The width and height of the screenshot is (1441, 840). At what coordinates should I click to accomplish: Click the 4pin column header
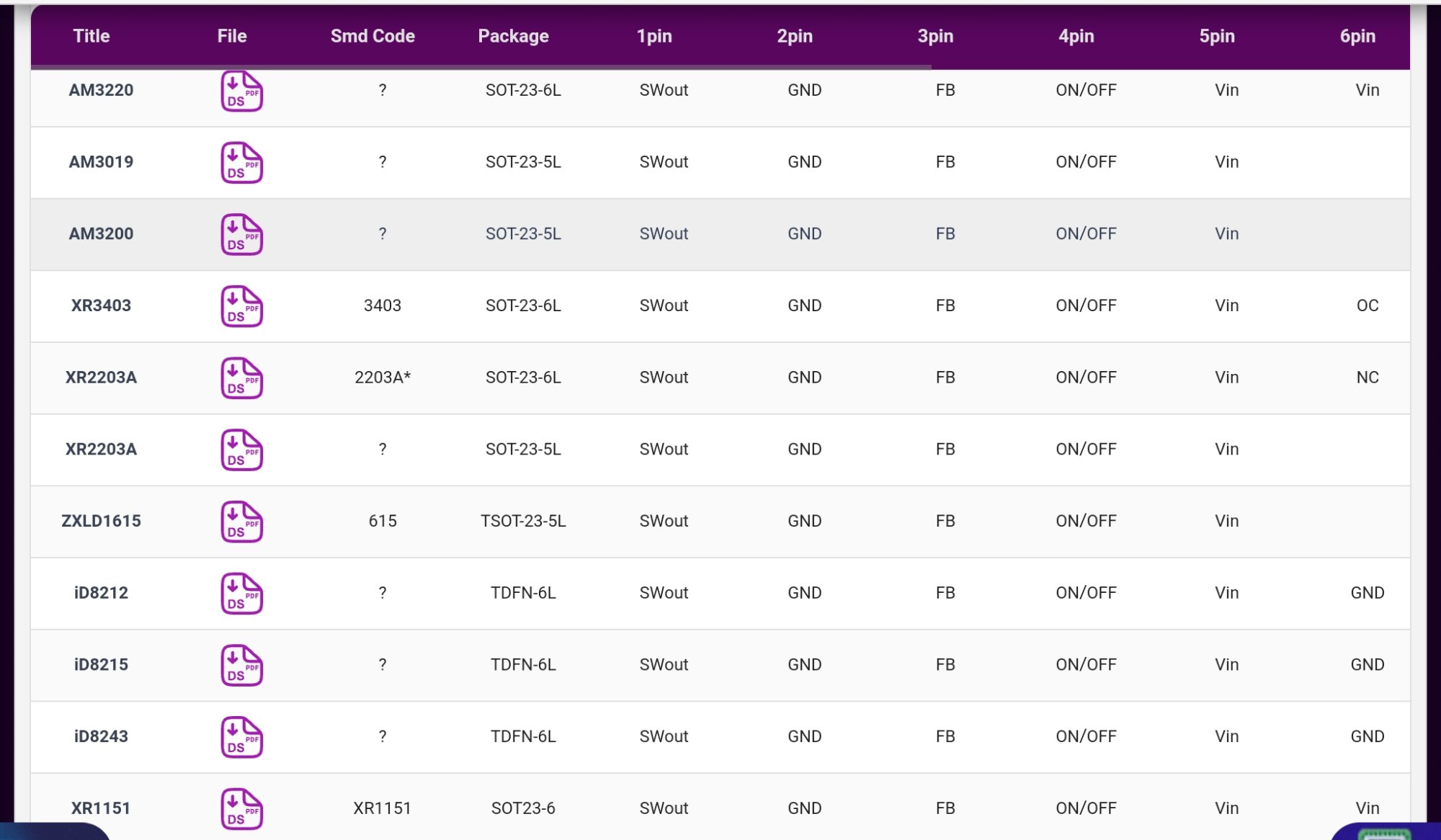[x=1076, y=36]
